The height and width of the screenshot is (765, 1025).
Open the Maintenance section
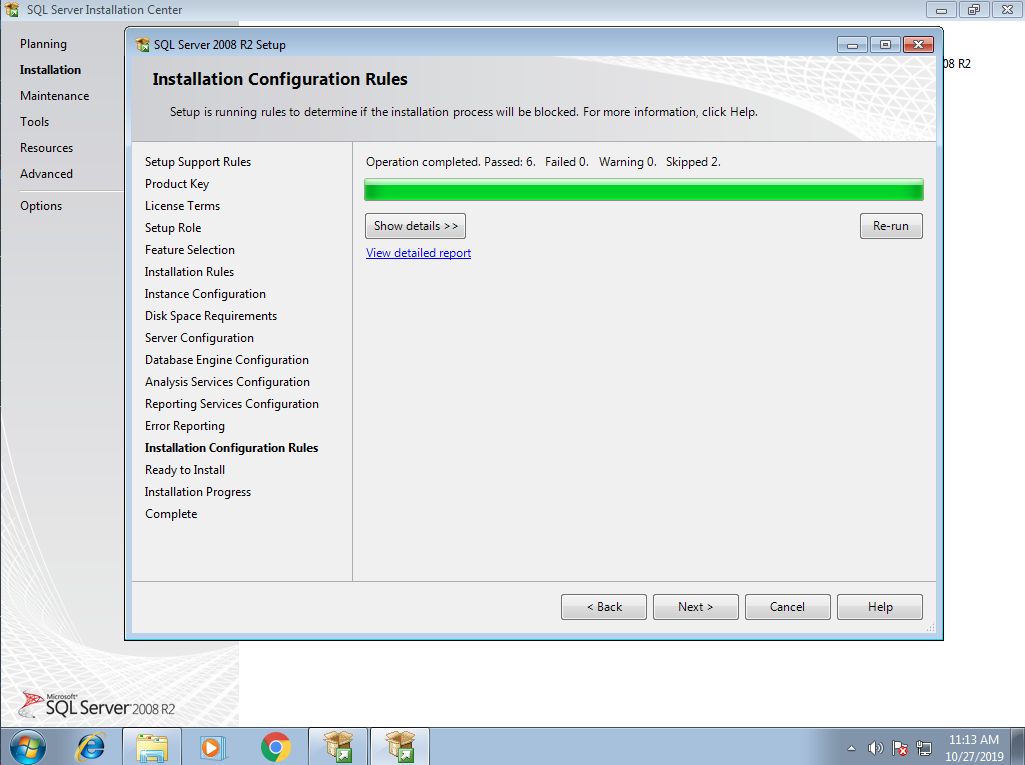click(54, 96)
